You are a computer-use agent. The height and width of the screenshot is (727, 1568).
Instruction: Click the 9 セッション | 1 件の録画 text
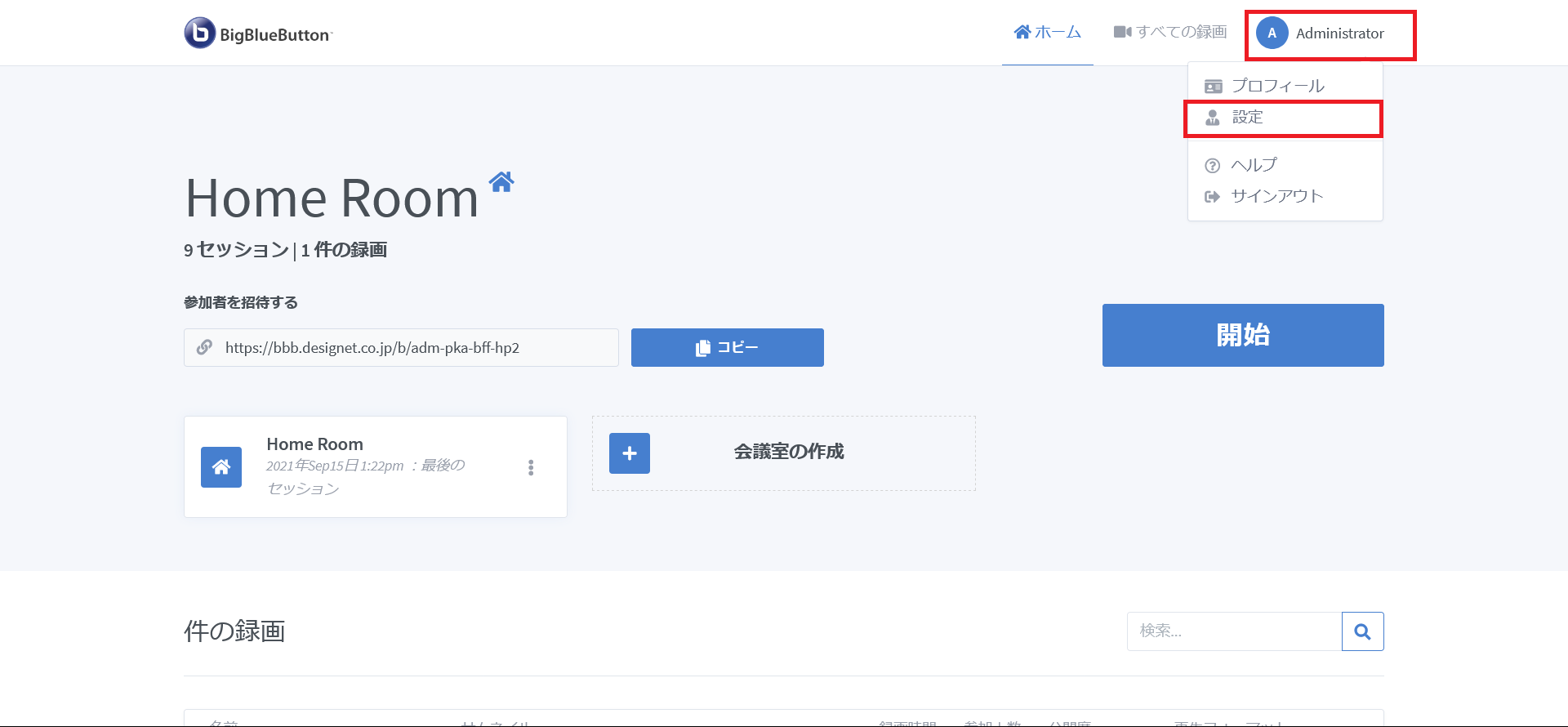[285, 250]
